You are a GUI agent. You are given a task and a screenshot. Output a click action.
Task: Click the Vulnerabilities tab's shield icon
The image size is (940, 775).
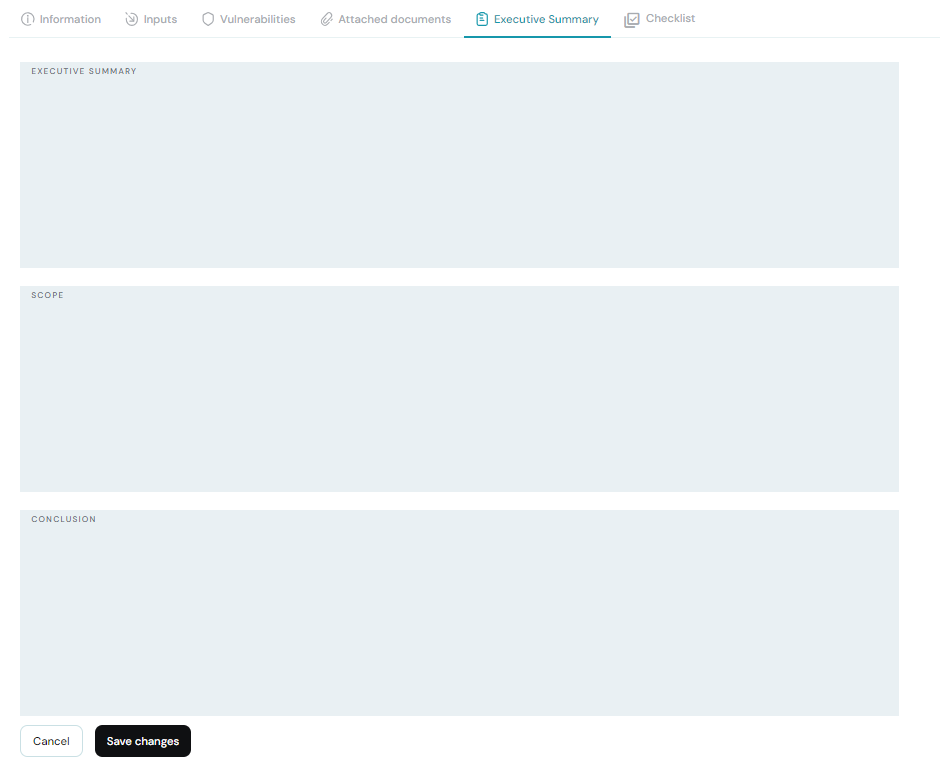point(208,19)
